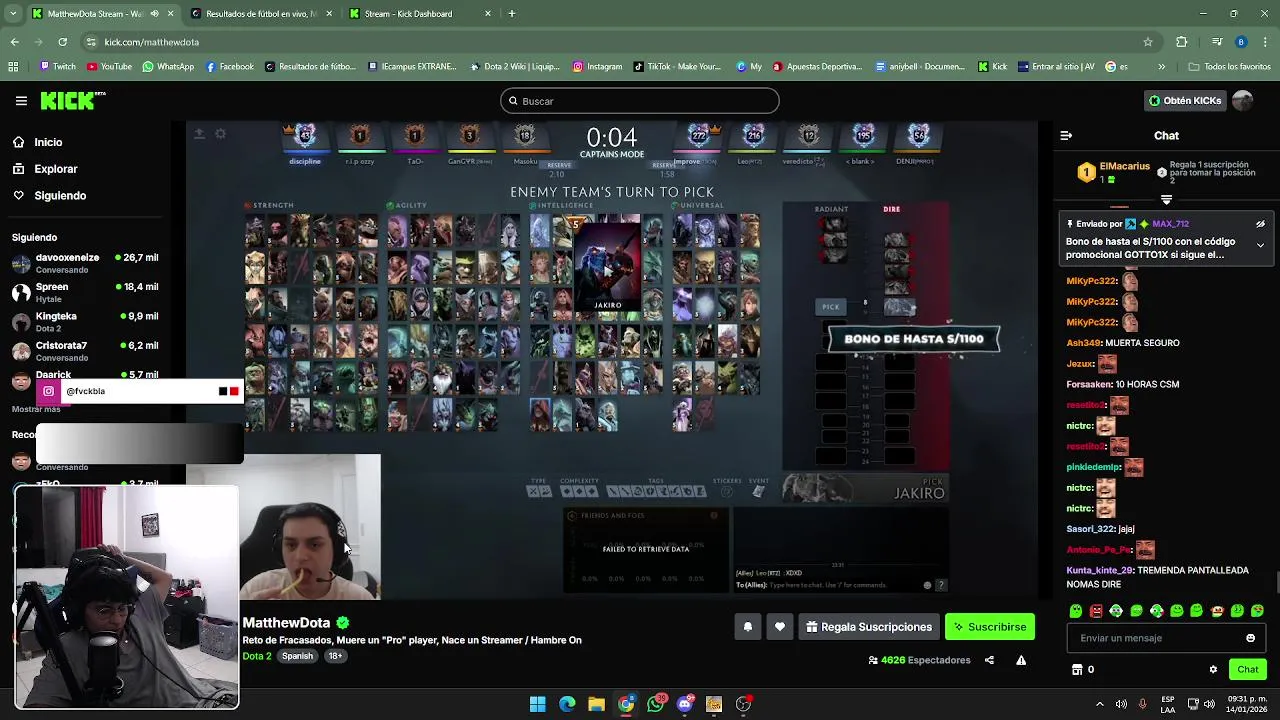Viewport: 1280px width, 720px height.
Task: Open the chat shop icon
Action: [1077, 670]
